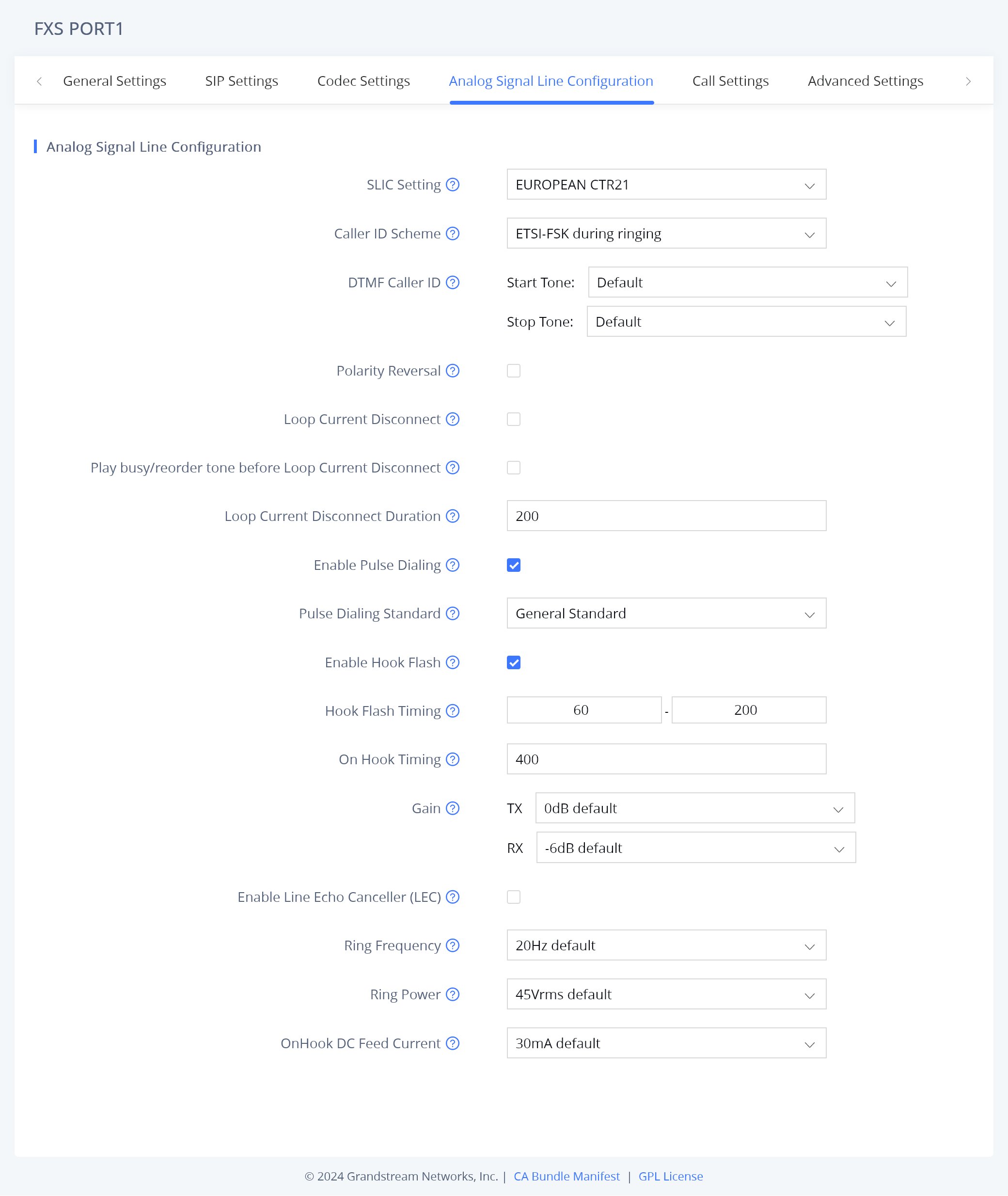Image resolution: width=1008 pixels, height=1196 pixels.
Task: Open the Ring Power dropdown
Action: [x=666, y=994]
